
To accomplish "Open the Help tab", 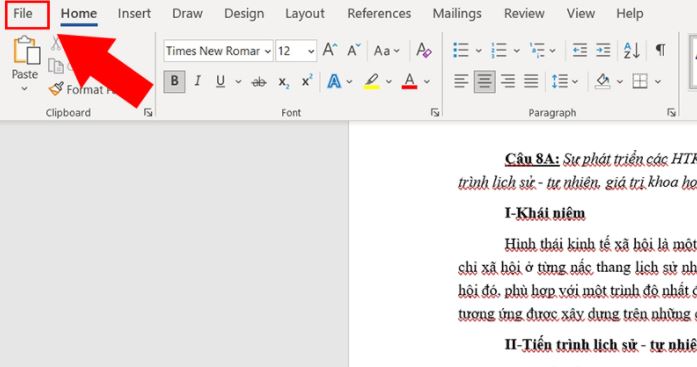I will coord(629,14).
